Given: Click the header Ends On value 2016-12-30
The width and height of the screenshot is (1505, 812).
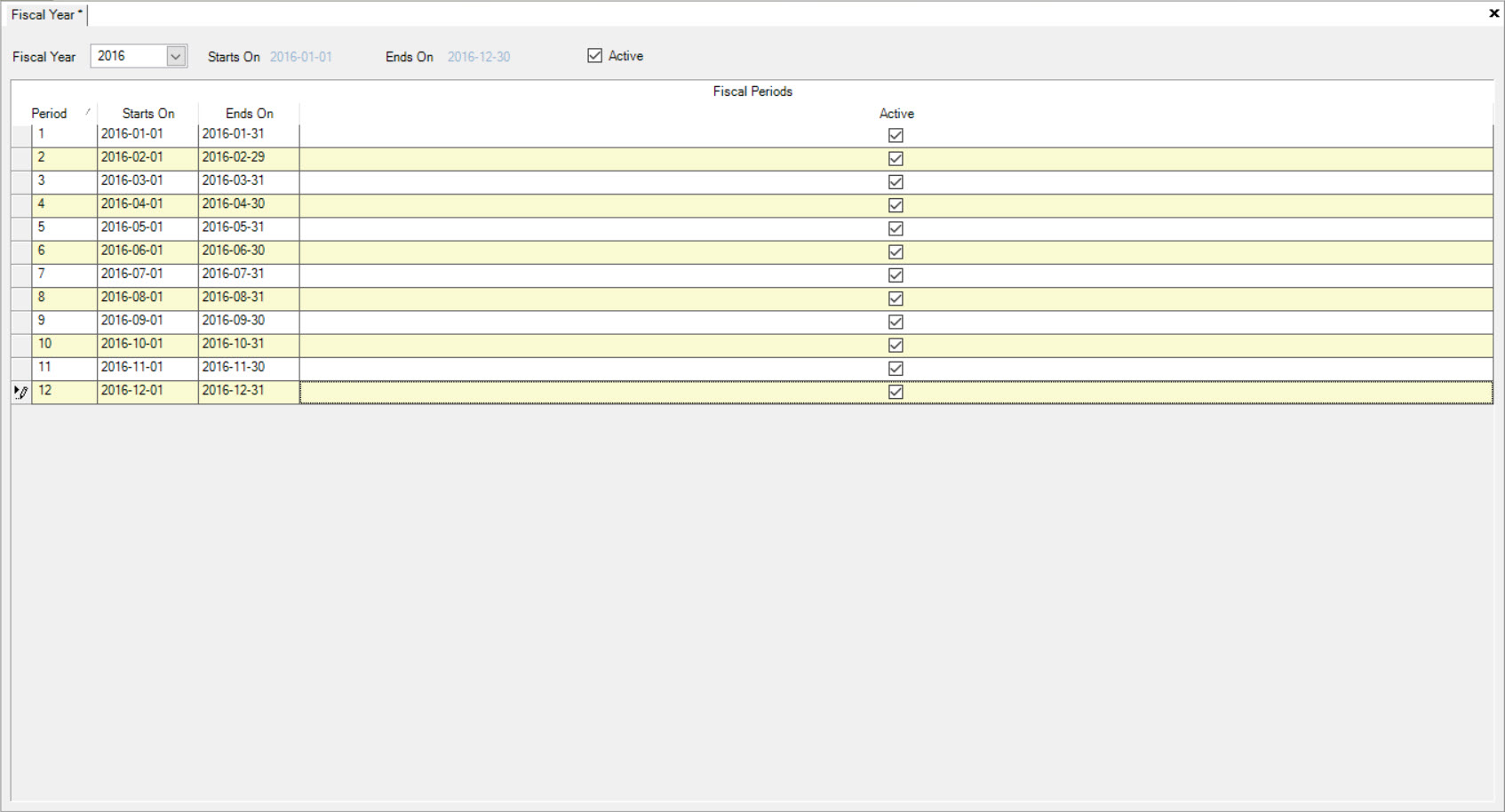Looking at the screenshot, I should coord(479,57).
